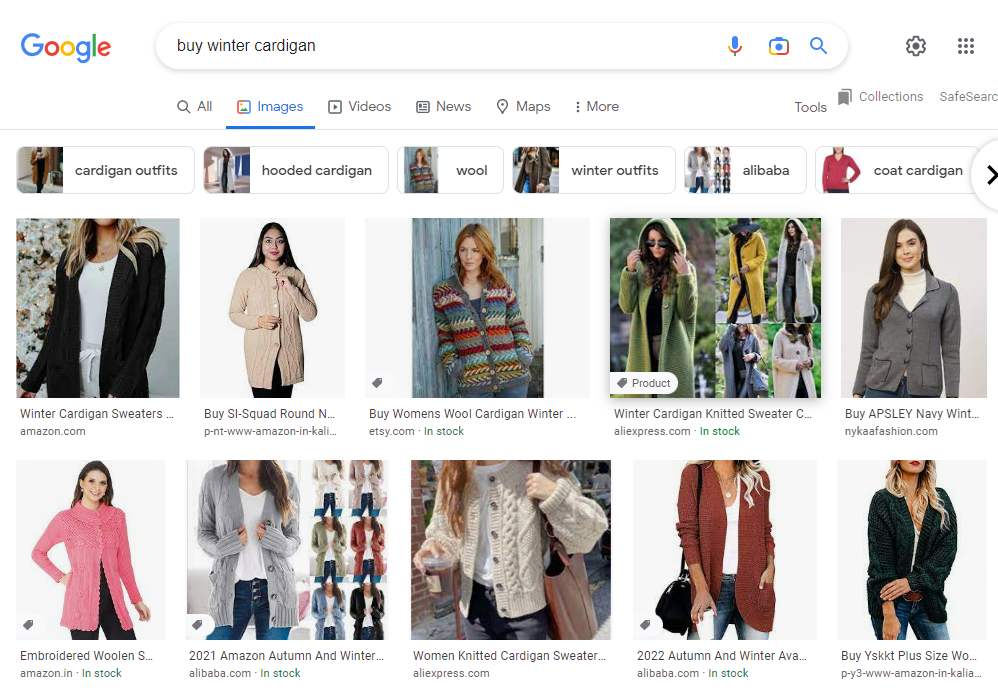998x694 pixels.
Task: Click the Product badge on the green cardigan image
Action: pyautogui.click(x=644, y=383)
